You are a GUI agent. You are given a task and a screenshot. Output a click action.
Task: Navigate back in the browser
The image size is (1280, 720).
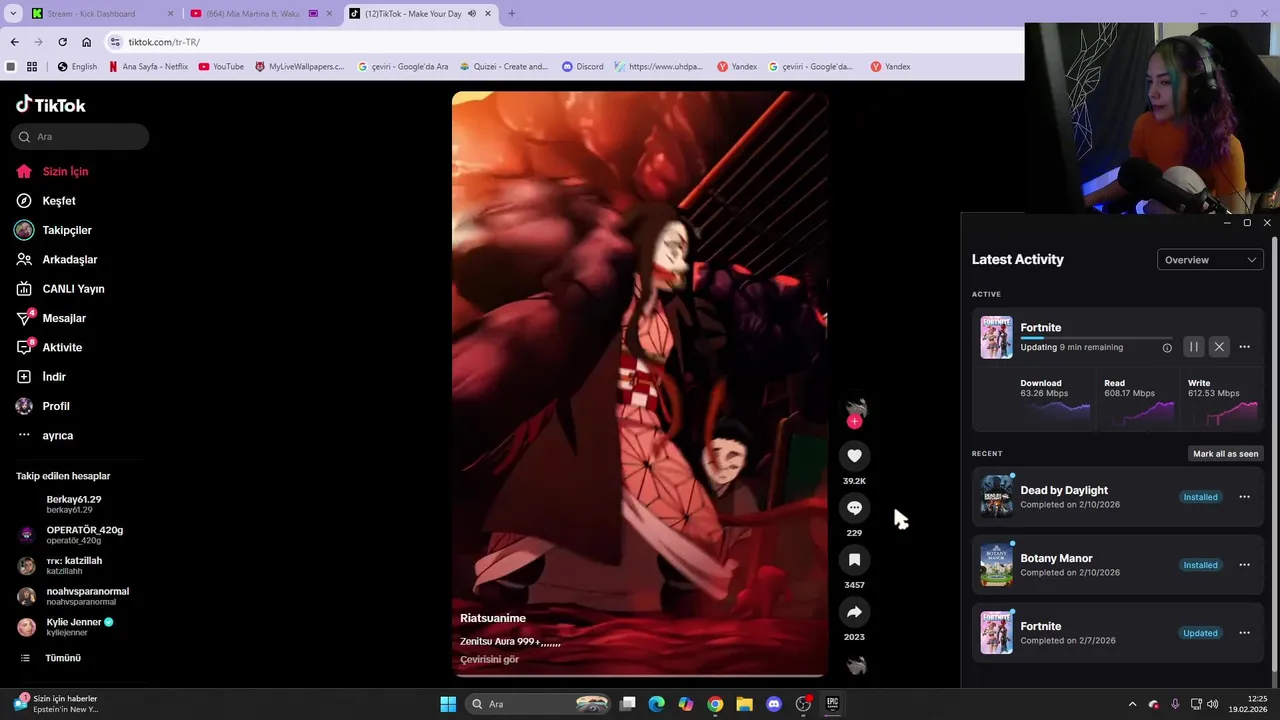(x=14, y=42)
